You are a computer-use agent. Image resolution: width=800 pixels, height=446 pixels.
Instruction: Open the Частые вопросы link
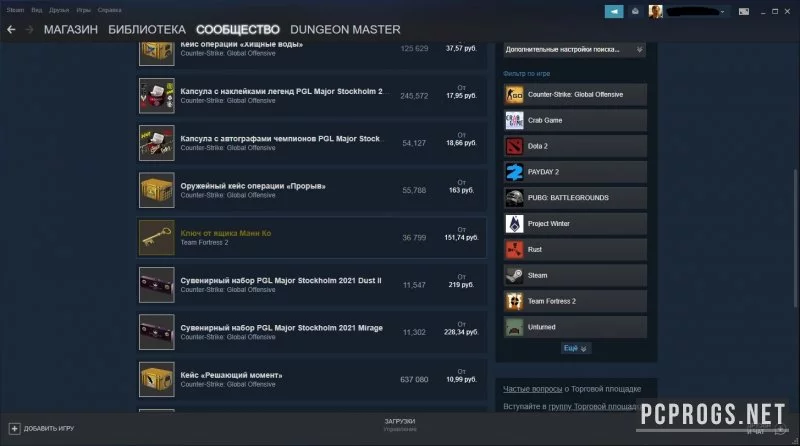tap(533, 389)
